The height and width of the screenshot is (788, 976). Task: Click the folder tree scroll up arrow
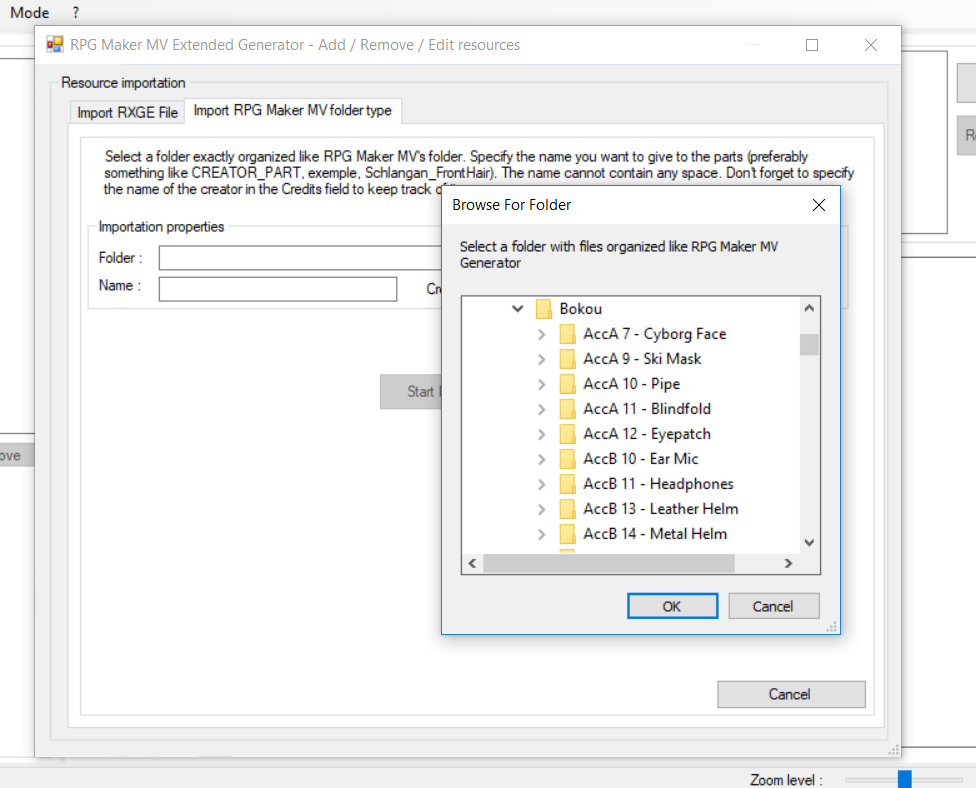[809, 308]
